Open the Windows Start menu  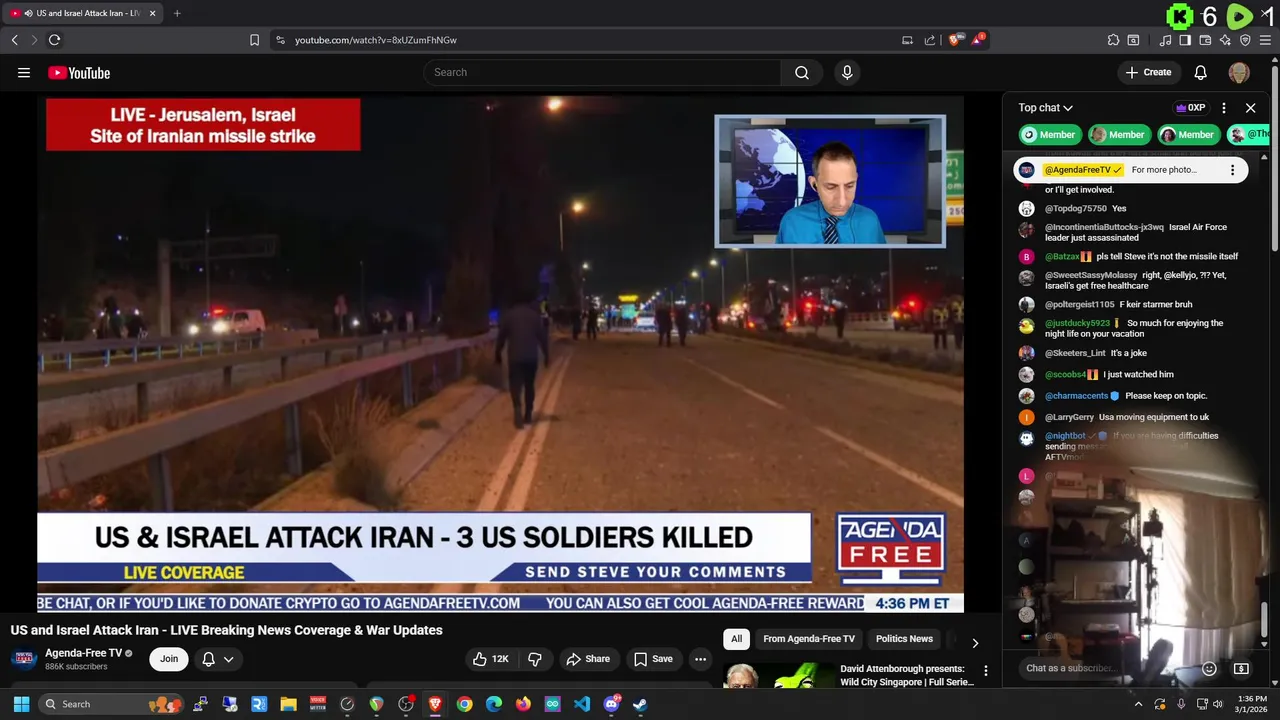point(21,704)
